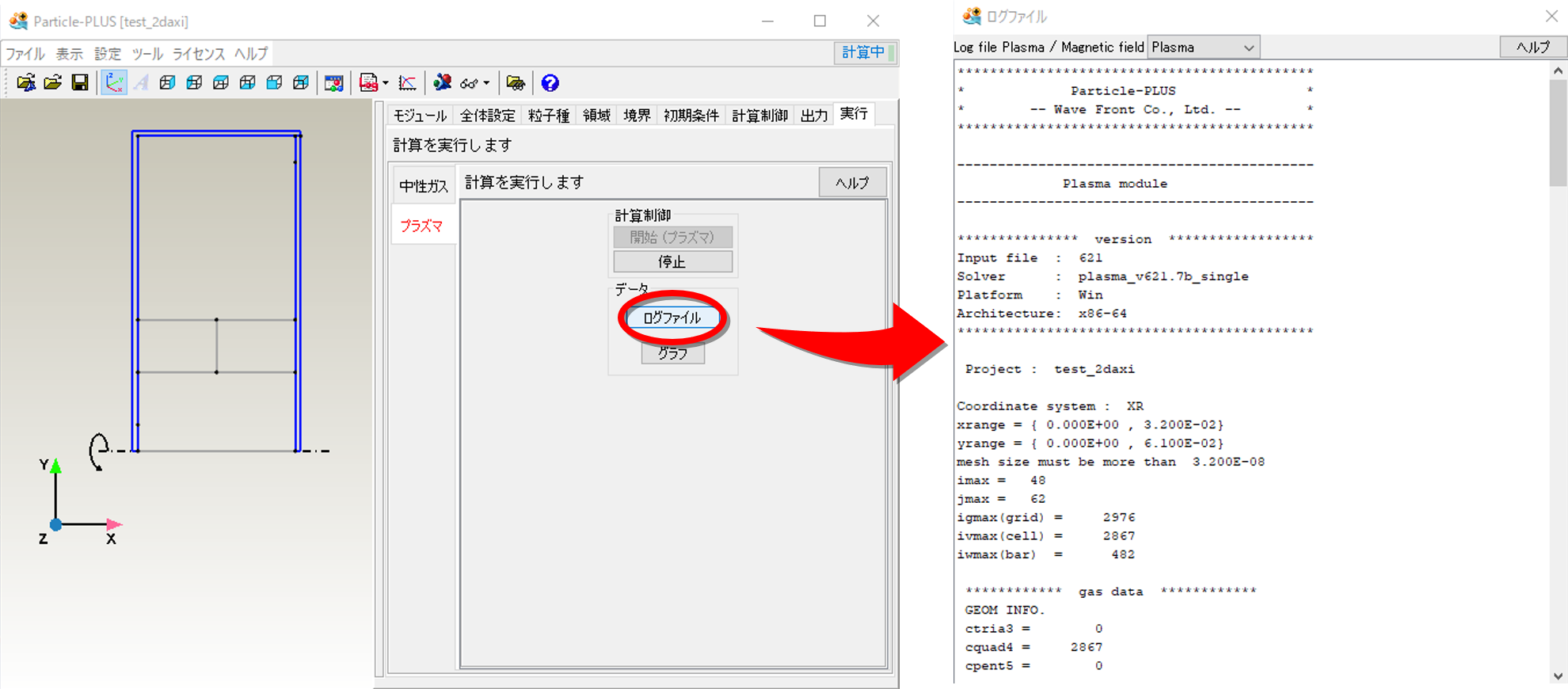This screenshot has height=689, width=1568.
Task: Click the 'igmax(grid) = 2976' log line
Action: tap(1046, 517)
